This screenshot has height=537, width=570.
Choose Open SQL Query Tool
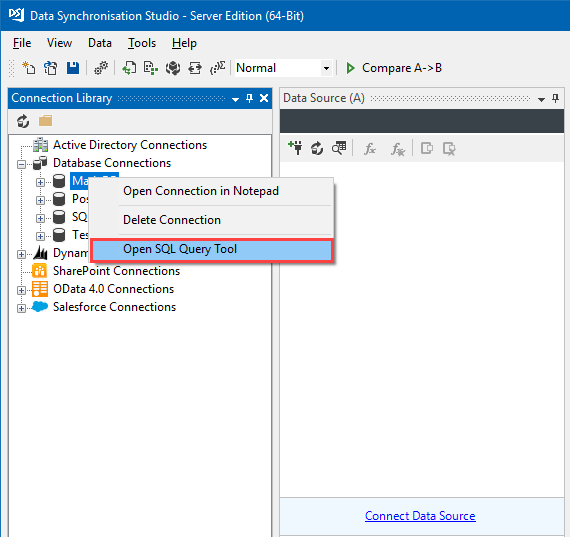212,249
